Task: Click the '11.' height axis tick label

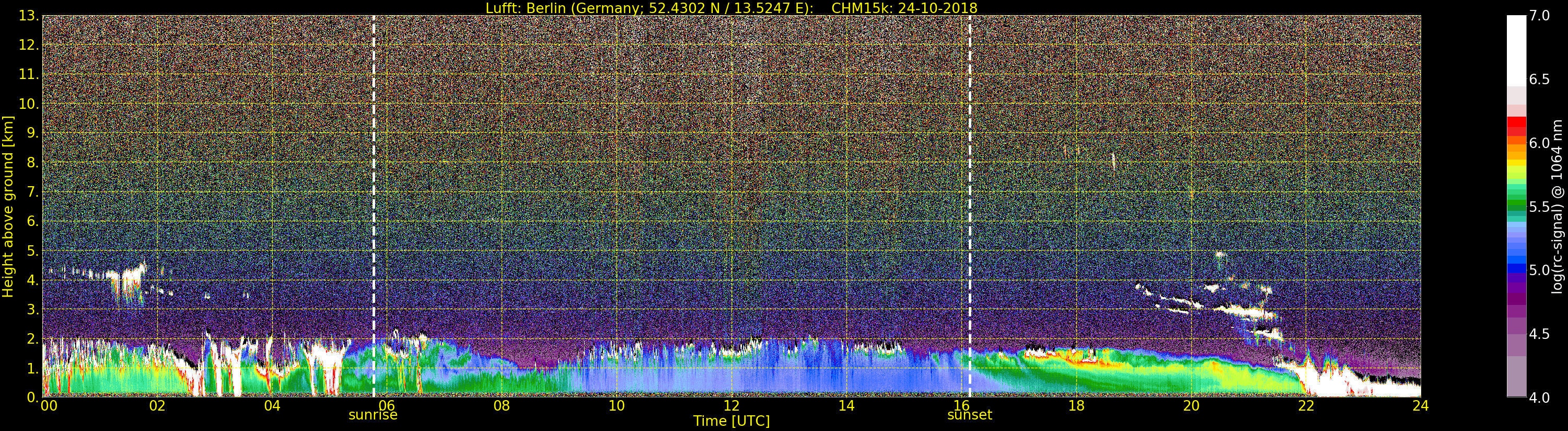Action: click(x=29, y=74)
